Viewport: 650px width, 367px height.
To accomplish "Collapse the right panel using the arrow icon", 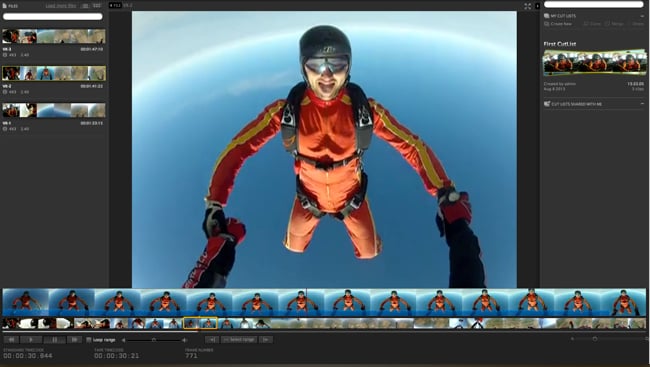I will 538,6.
